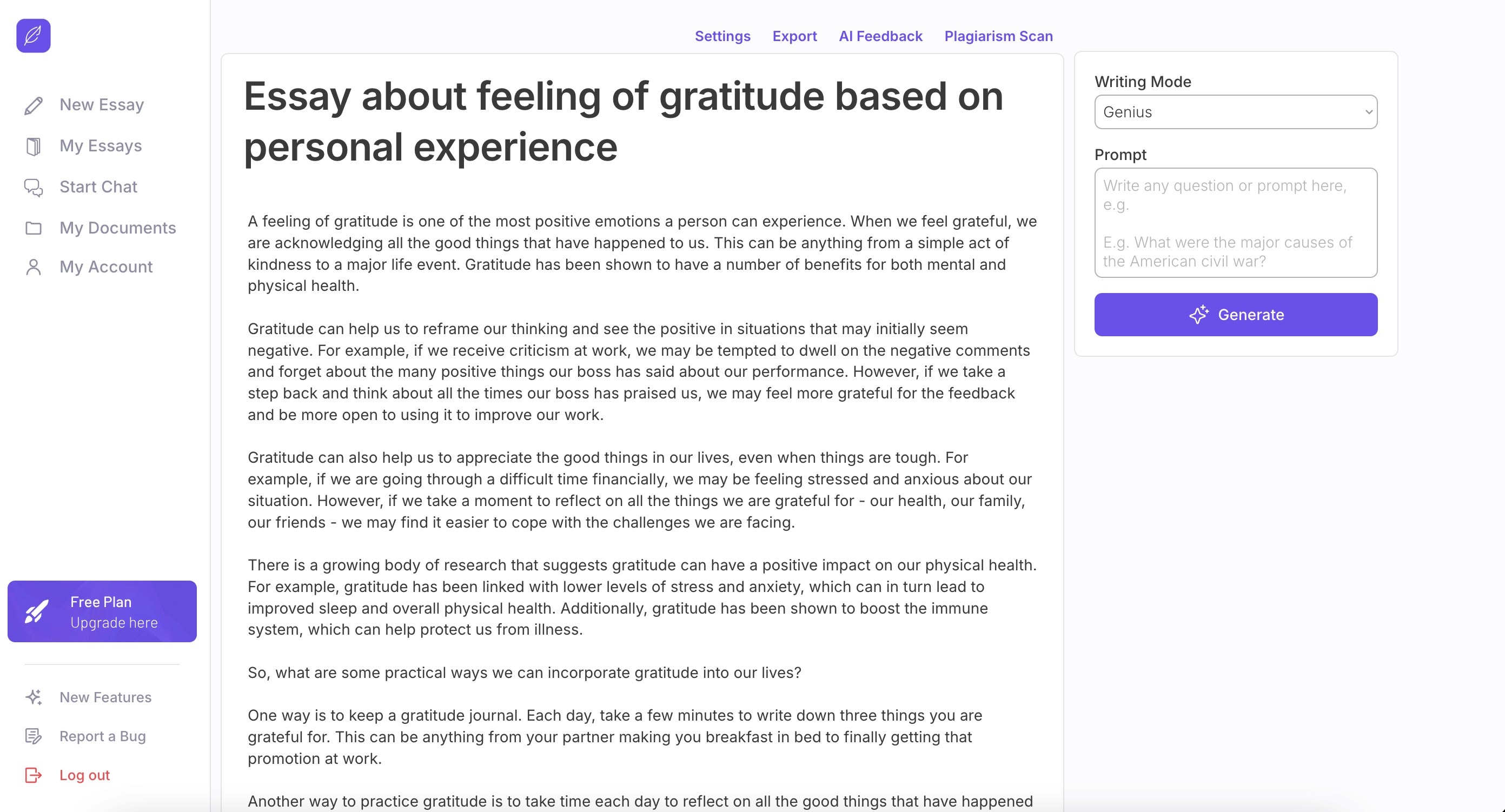Click the purple feather logo icon
This screenshot has height=812, width=1505.
click(34, 36)
